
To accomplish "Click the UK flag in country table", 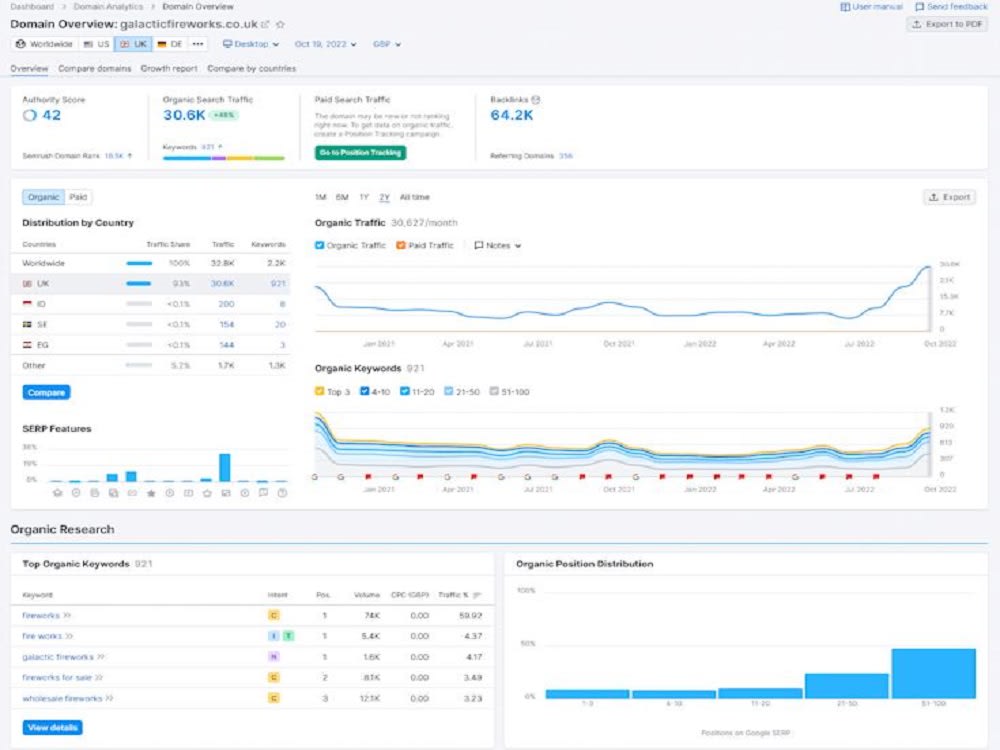I will click(27, 284).
